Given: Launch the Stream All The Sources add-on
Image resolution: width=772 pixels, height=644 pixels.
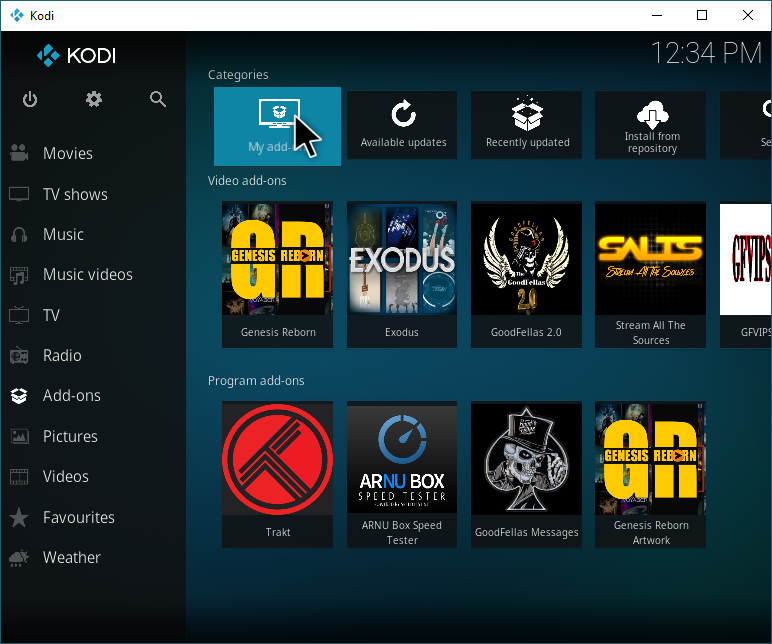Looking at the screenshot, I should 650,275.
